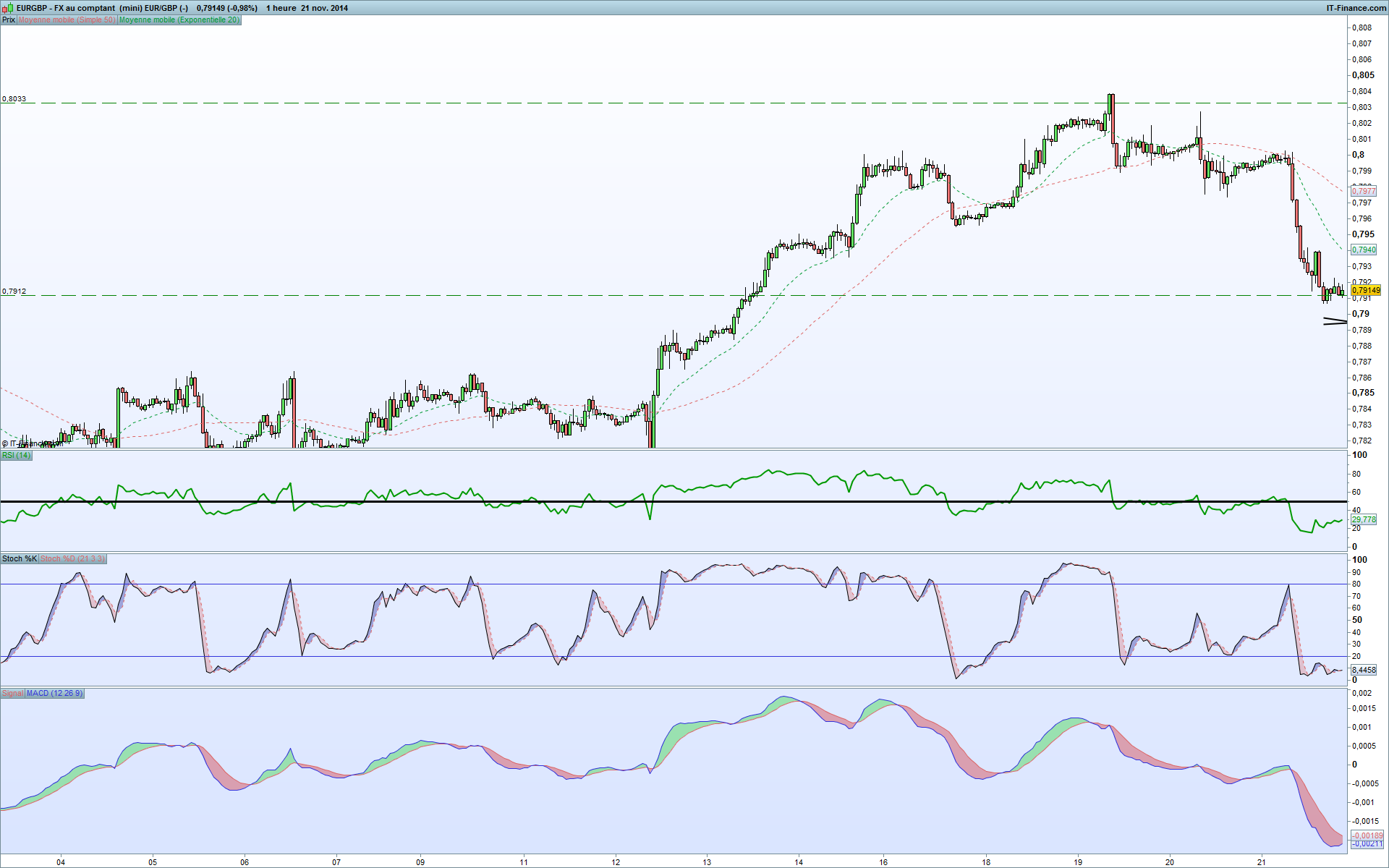Click the 0,7940 exponential average price tag

pyautogui.click(x=1364, y=250)
